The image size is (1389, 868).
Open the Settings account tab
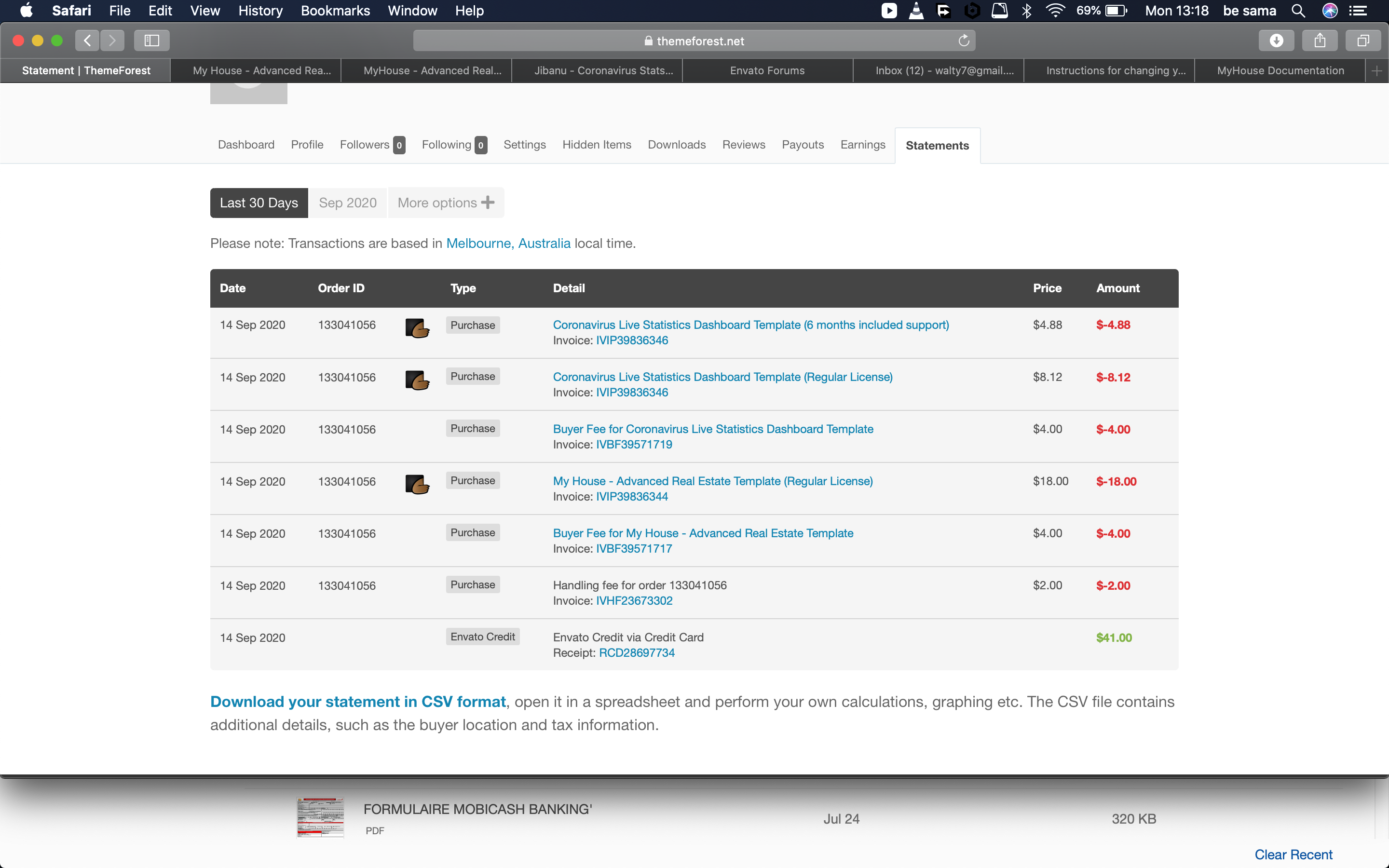tap(525, 145)
